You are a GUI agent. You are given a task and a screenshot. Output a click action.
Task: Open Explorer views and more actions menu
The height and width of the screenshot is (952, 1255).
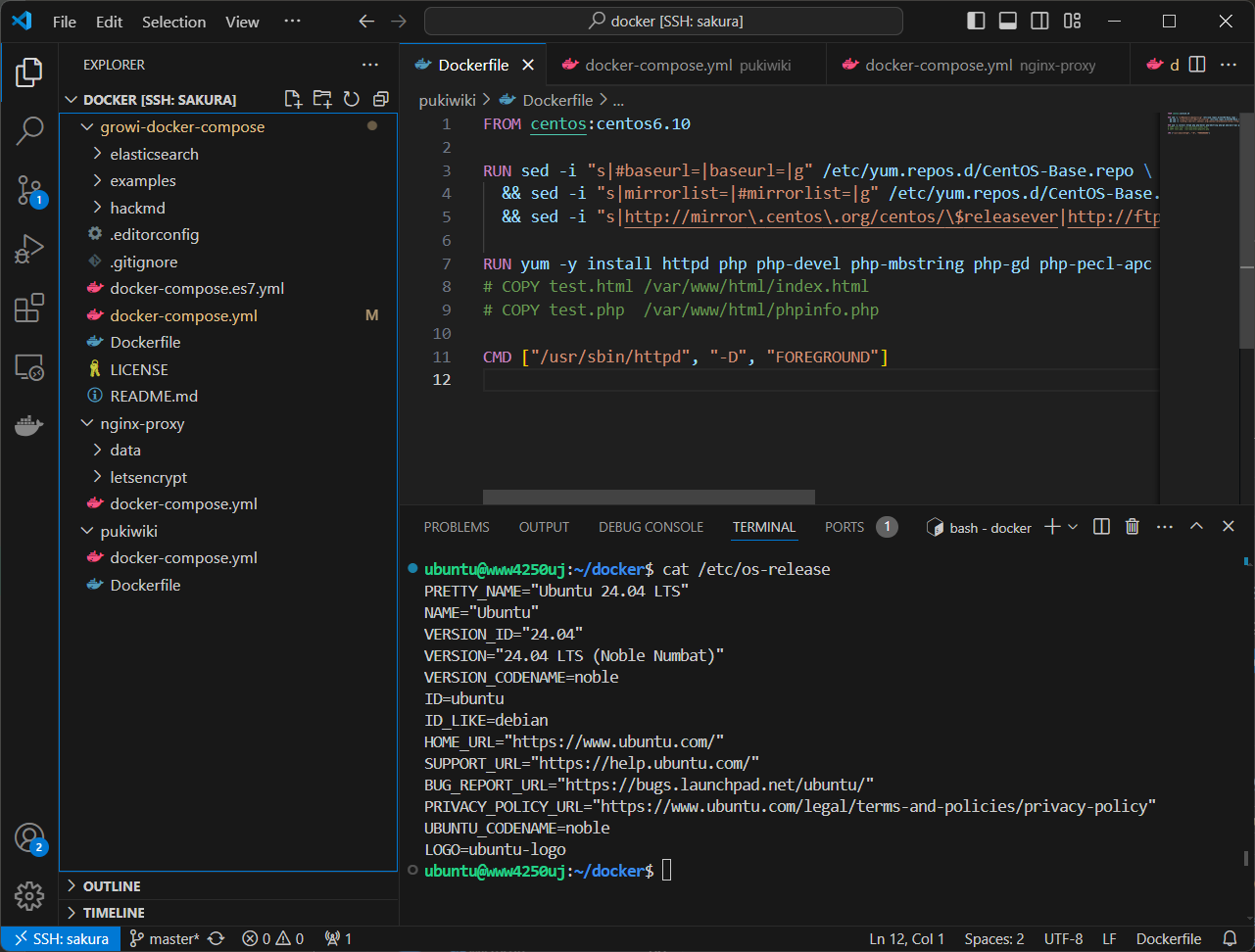(x=369, y=65)
